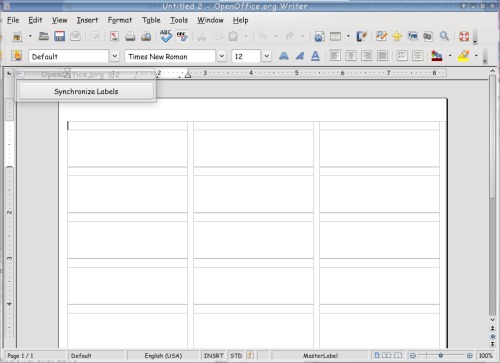This screenshot has height=363, width=500.
Task: Open OpenOffice Help lifebuoy icon
Action: 464,36
